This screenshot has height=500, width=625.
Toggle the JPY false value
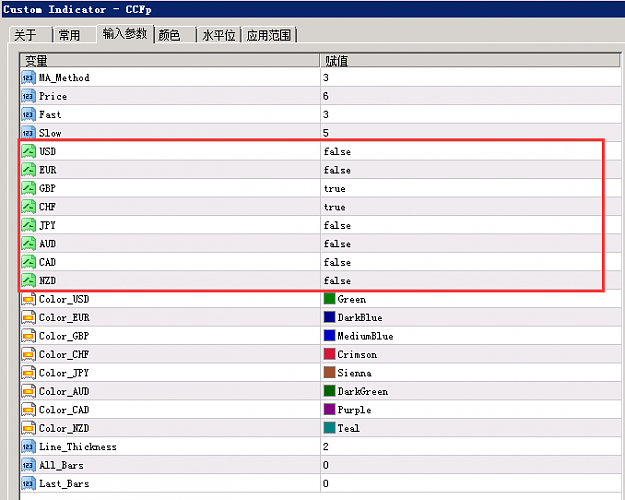click(337, 225)
